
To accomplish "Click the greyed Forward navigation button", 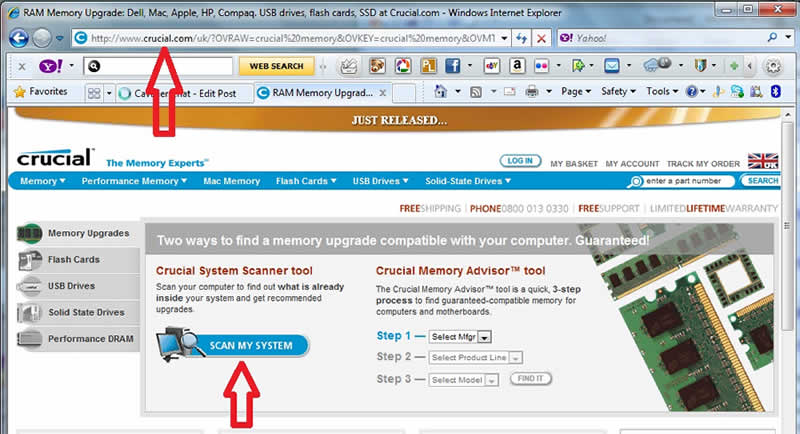I will [x=42, y=38].
